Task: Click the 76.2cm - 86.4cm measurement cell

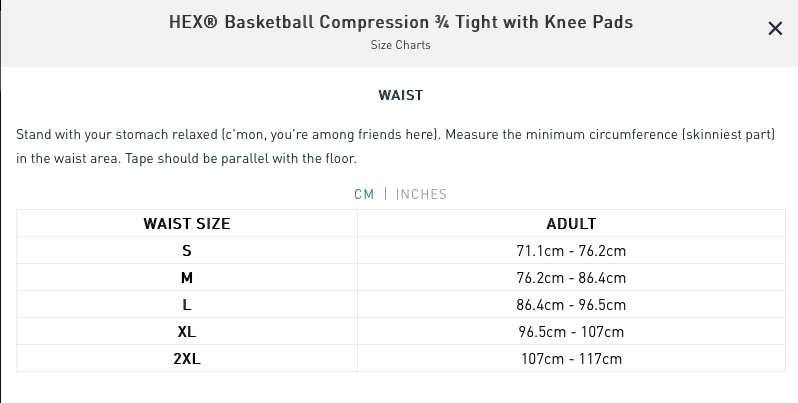Action: point(571,277)
